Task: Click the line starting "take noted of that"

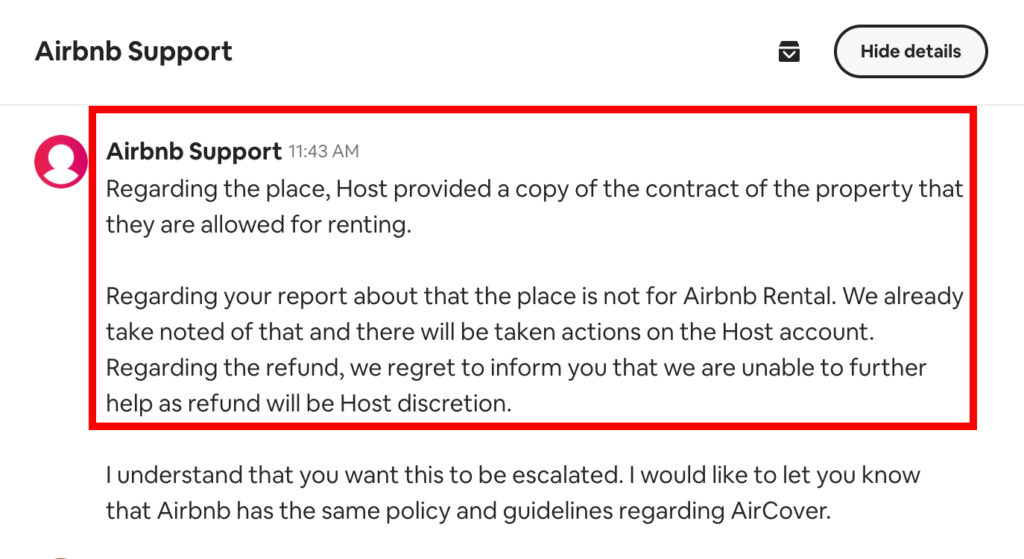Action: [x=490, y=332]
